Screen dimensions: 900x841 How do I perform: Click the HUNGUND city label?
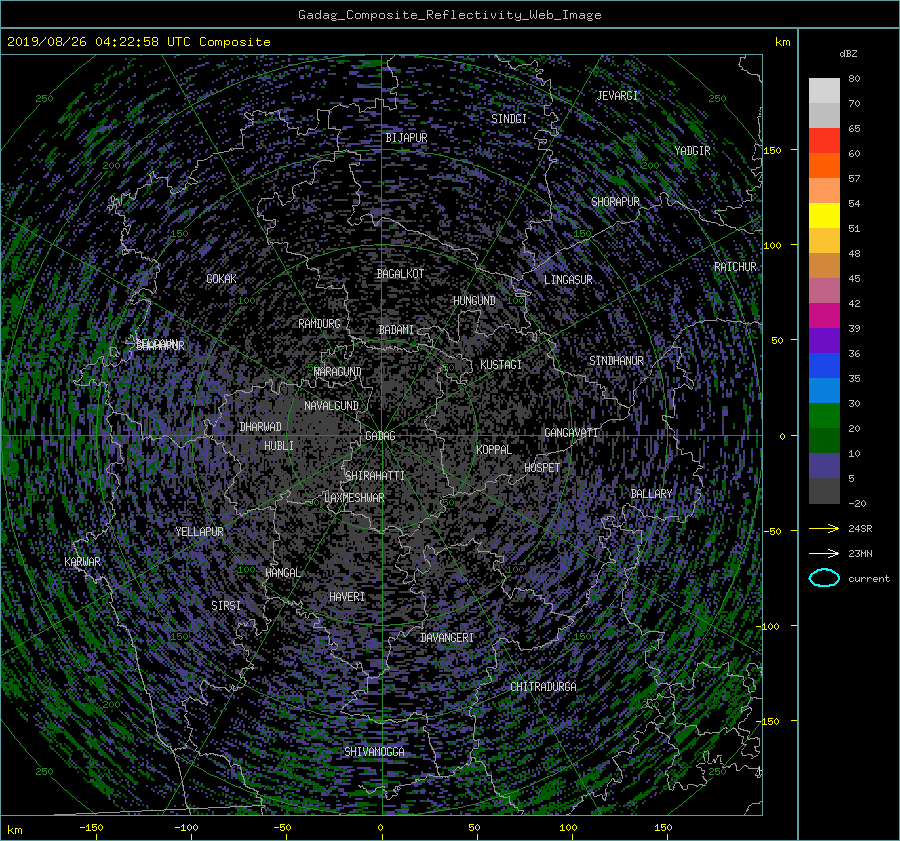pyautogui.click(x=474, y=301)
